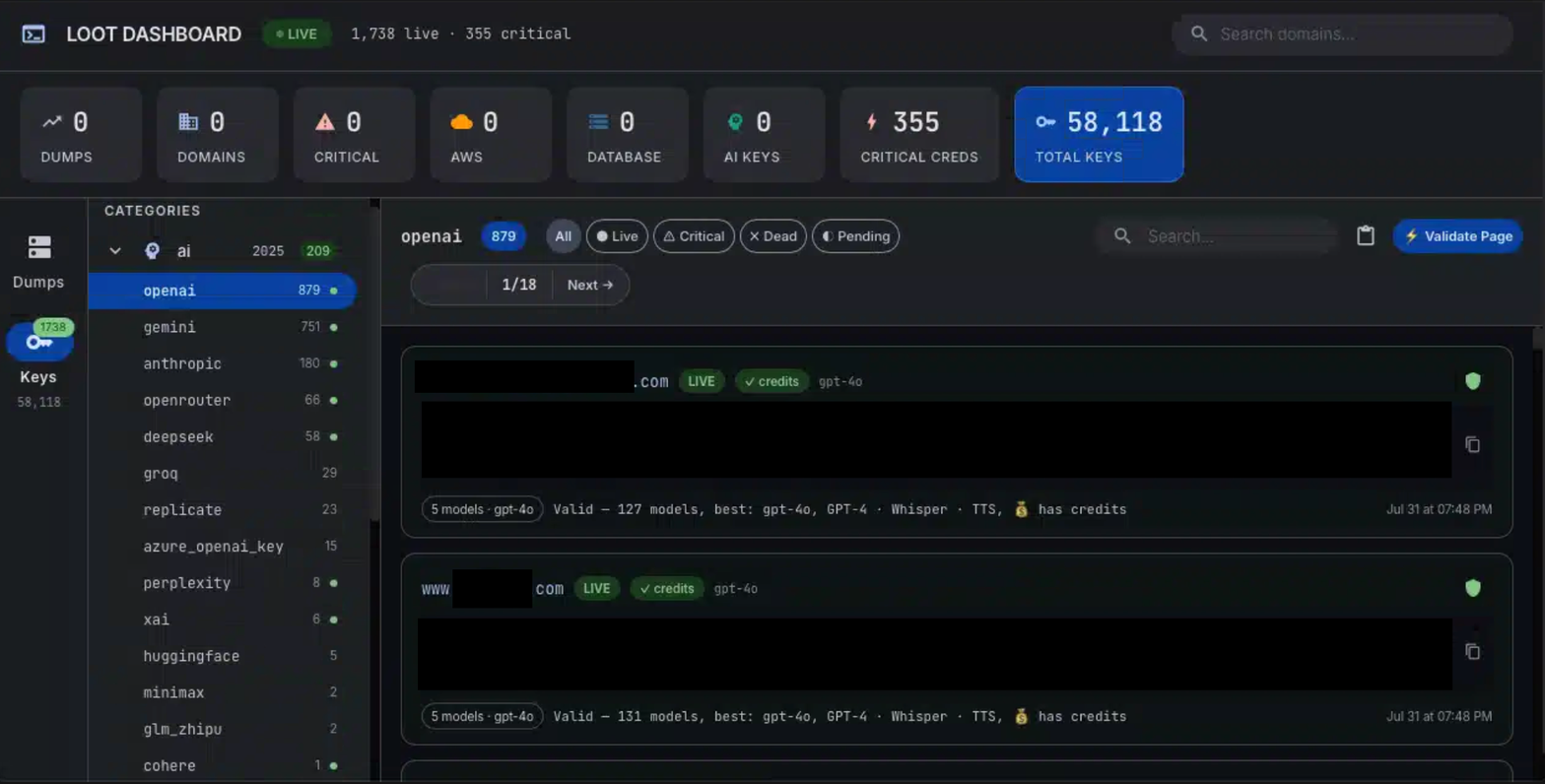1545x784 pixels.
Task: Click the credits badge on the first card
Action: (772, 381)
